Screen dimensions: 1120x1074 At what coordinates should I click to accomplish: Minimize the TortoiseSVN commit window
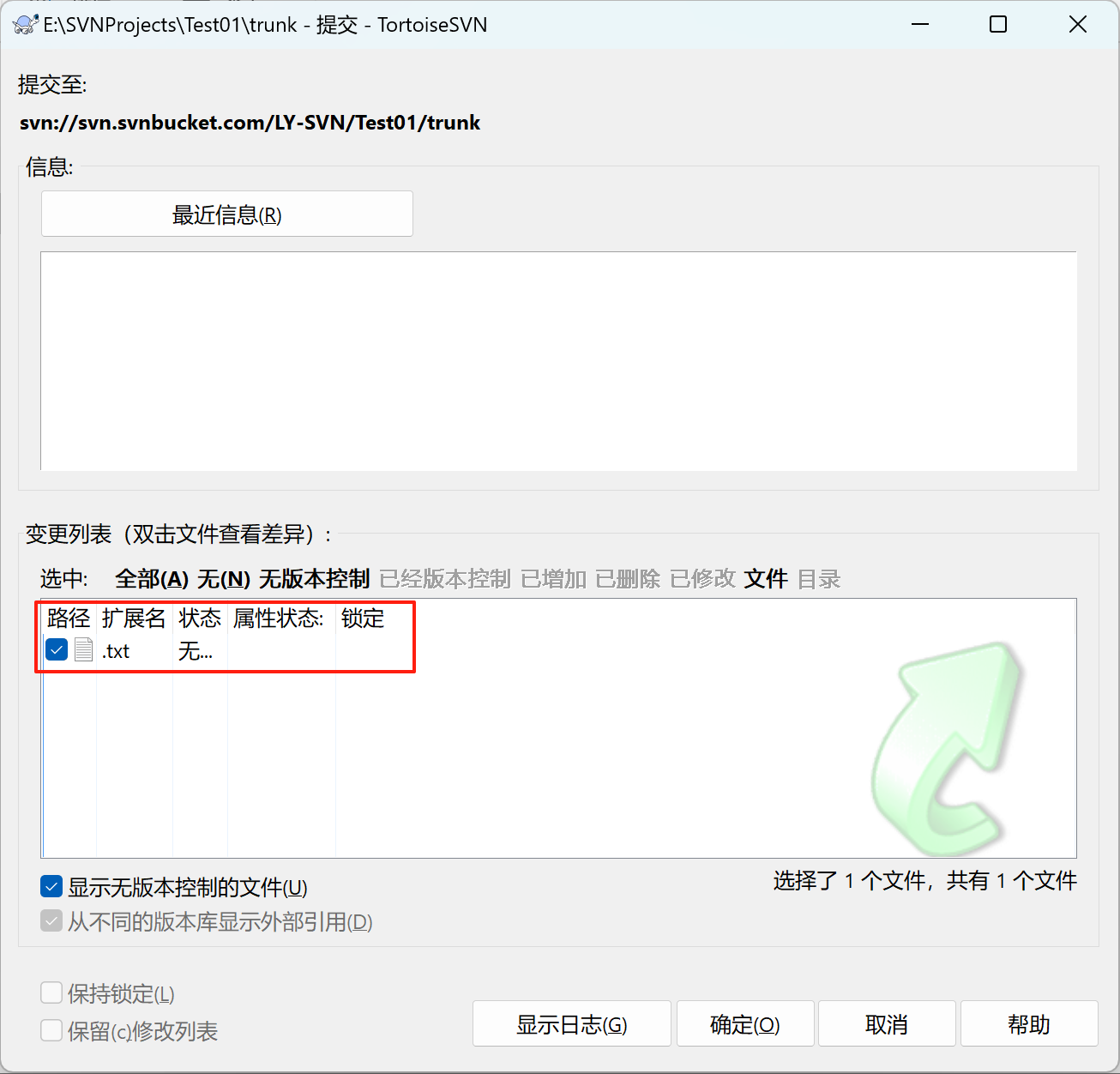click(x=920, y=25)
